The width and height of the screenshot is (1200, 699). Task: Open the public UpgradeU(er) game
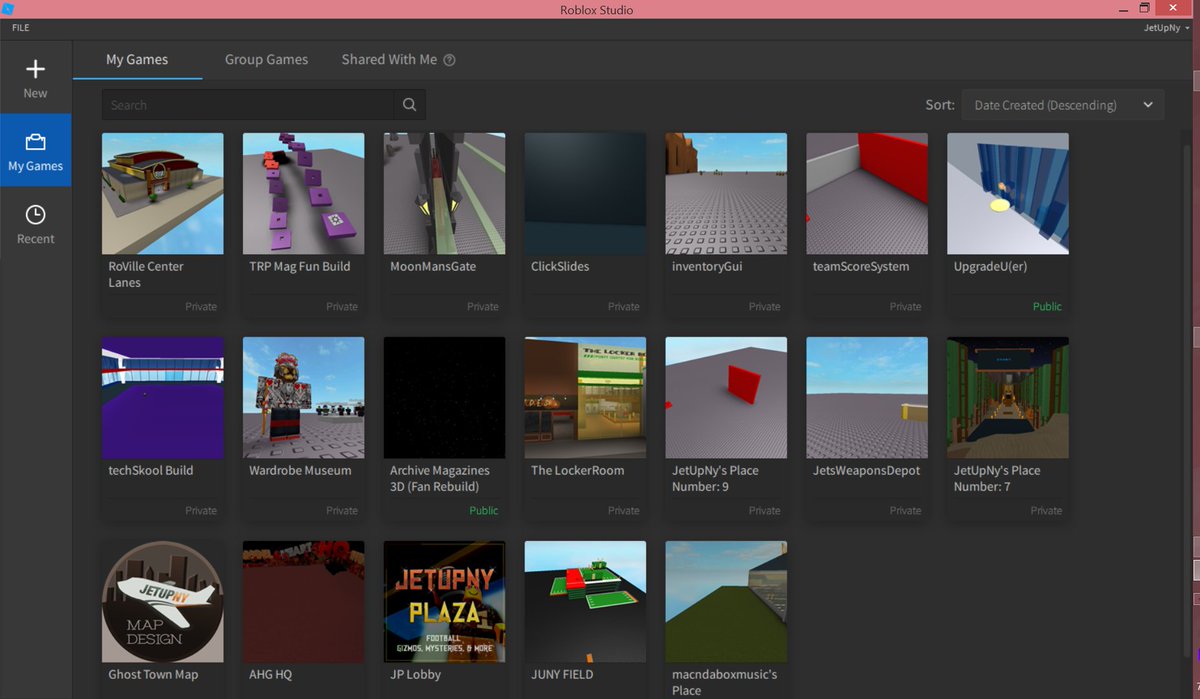(1007, 193)
